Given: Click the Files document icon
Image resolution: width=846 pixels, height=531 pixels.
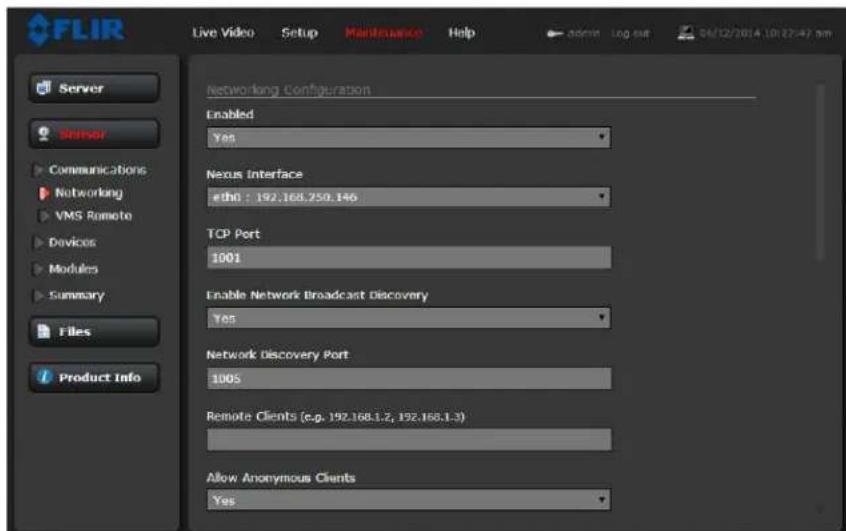Looking at the screenshot, I should pyautogui.click(x=44, y=331).
